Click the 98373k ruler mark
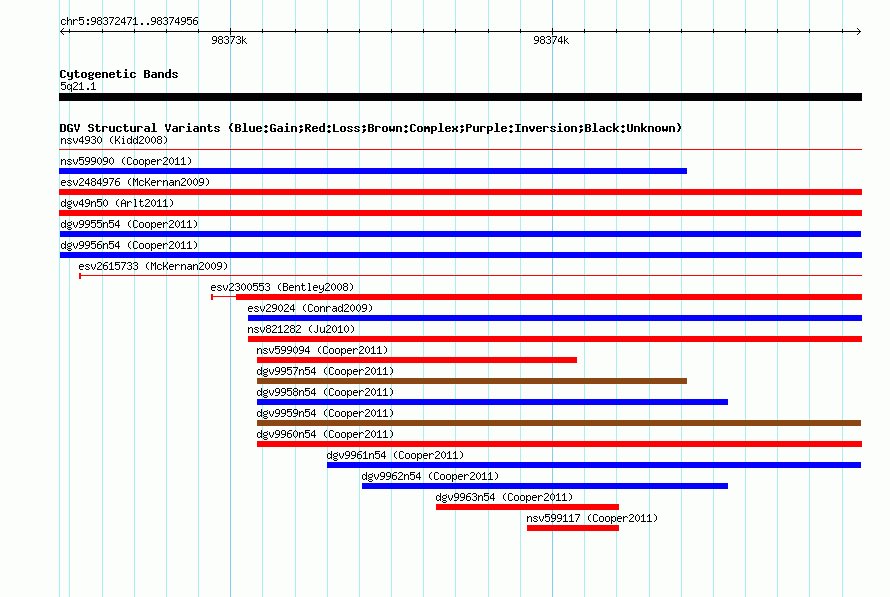Viewport: 890px width, 597px height. (229, 40)
